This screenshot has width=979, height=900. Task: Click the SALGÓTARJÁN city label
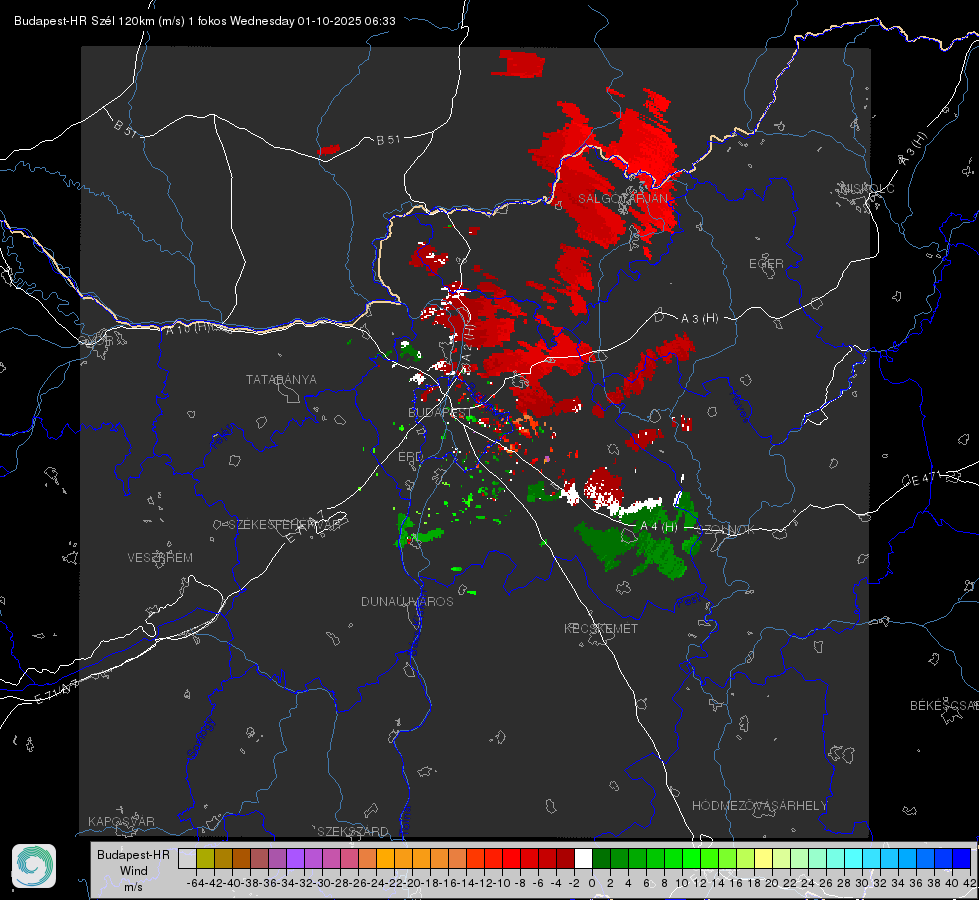coord(623,199)
